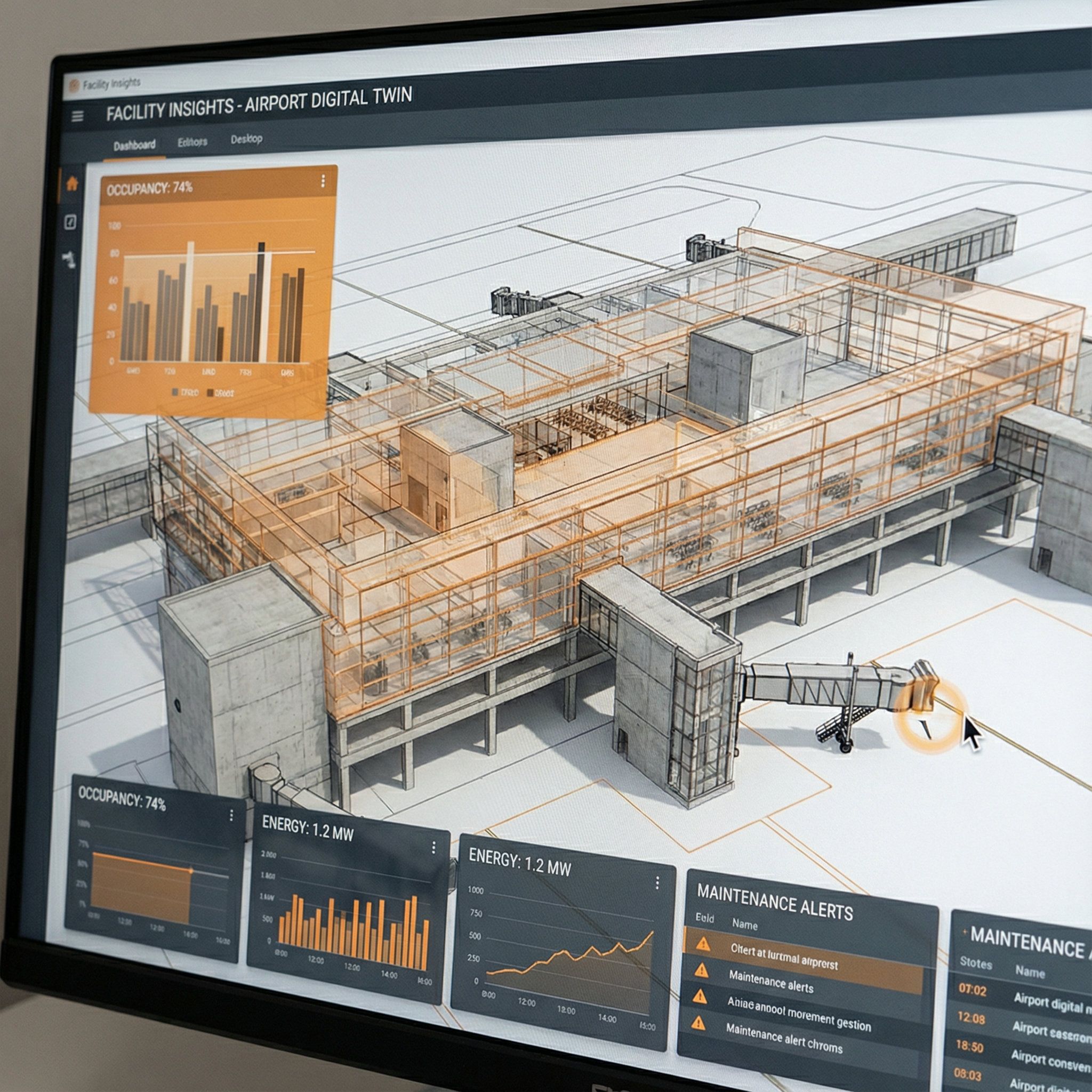Open the hamburger menu icon
The width and height of the screenshot is (1092, 1092).
[77, 116]
